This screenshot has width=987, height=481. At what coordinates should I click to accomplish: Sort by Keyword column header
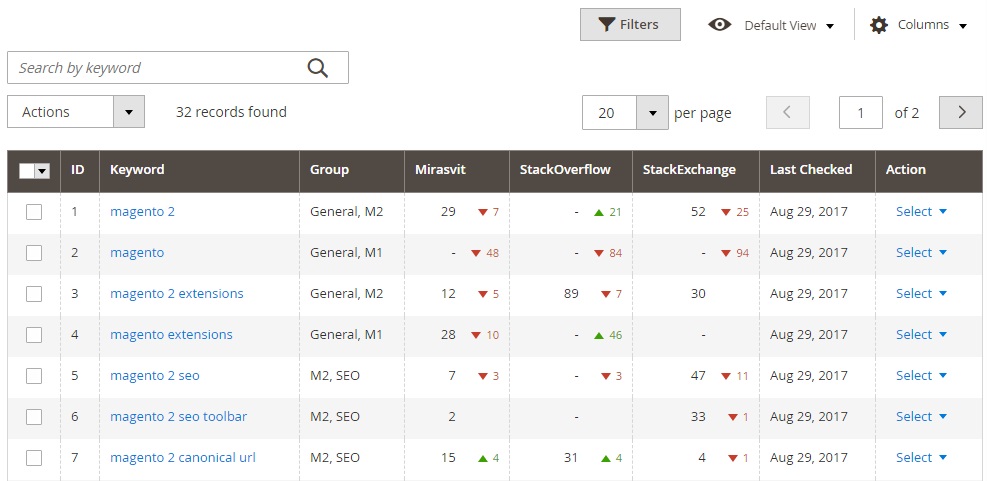coord(137,170)
